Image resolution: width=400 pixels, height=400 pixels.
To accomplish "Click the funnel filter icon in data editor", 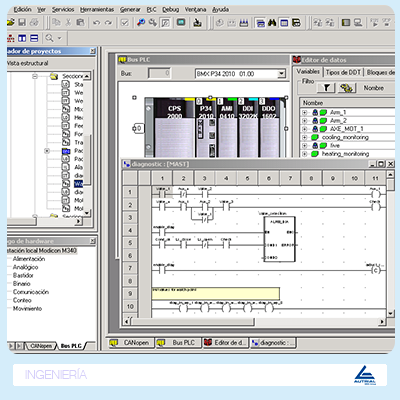I will [x=326, y=88].
